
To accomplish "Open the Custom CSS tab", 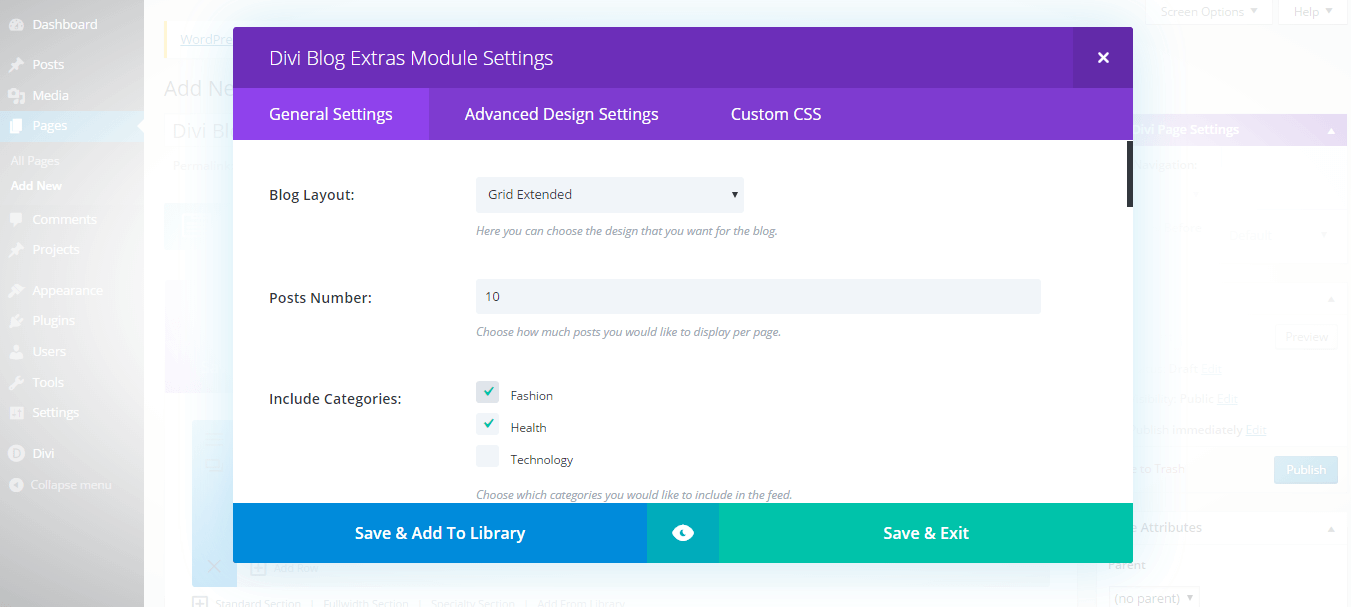I will [776, 113].
